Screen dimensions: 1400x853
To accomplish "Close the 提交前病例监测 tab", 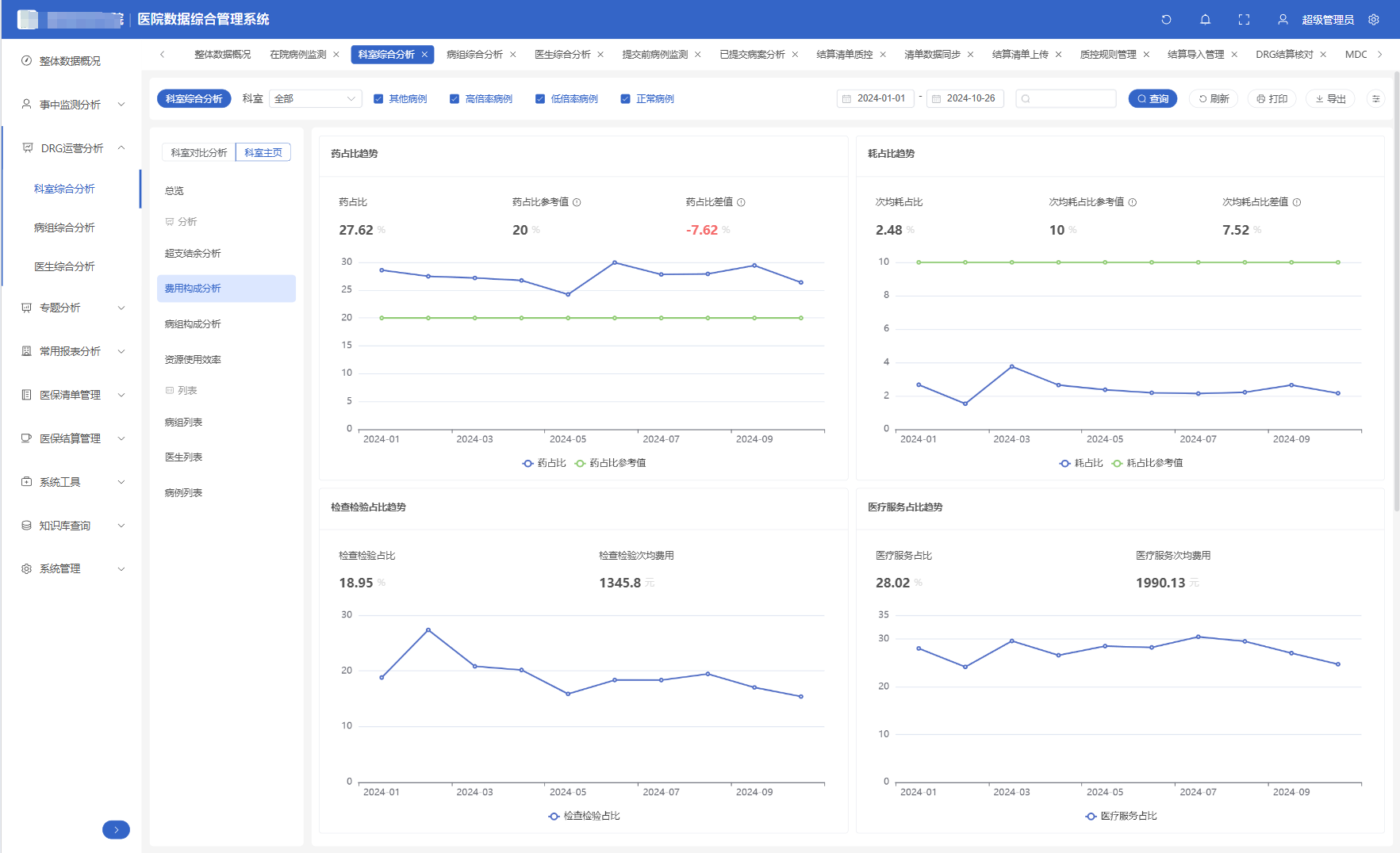I will click(x=698, y=55).
